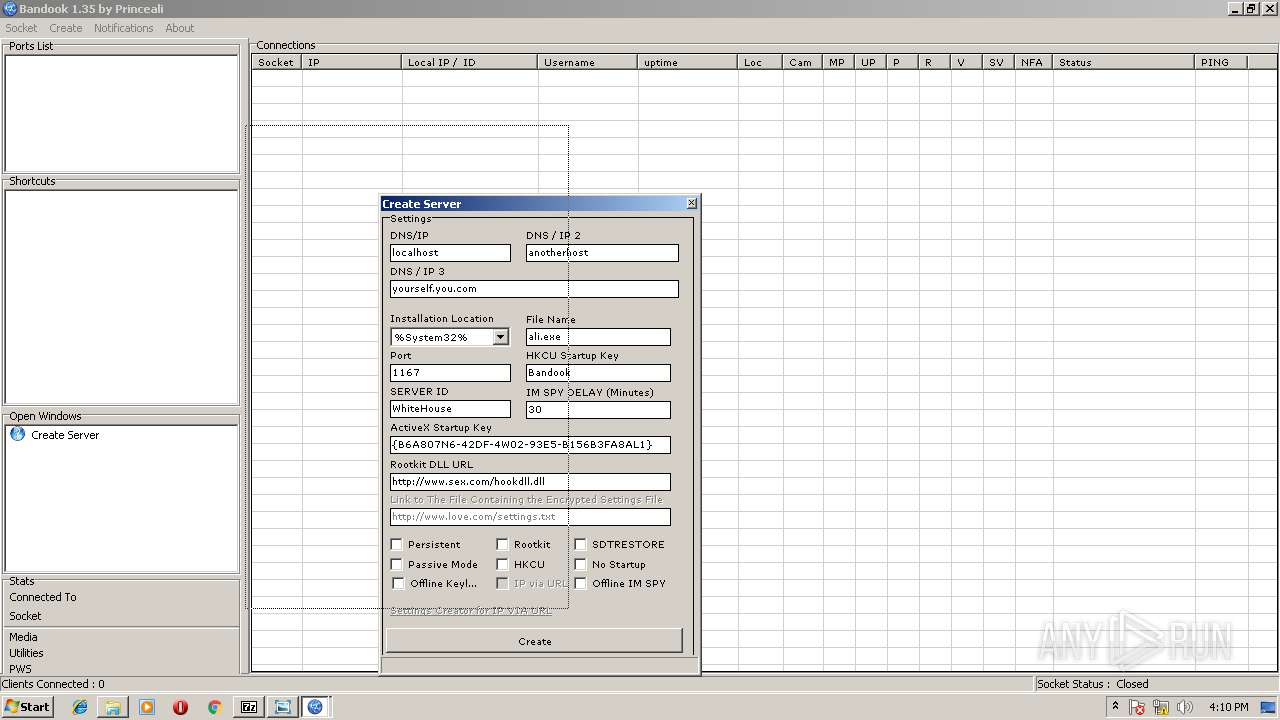1280x720 pixels.
Task: Show hidden tray icons arrow
Action: click(1115, 707)
